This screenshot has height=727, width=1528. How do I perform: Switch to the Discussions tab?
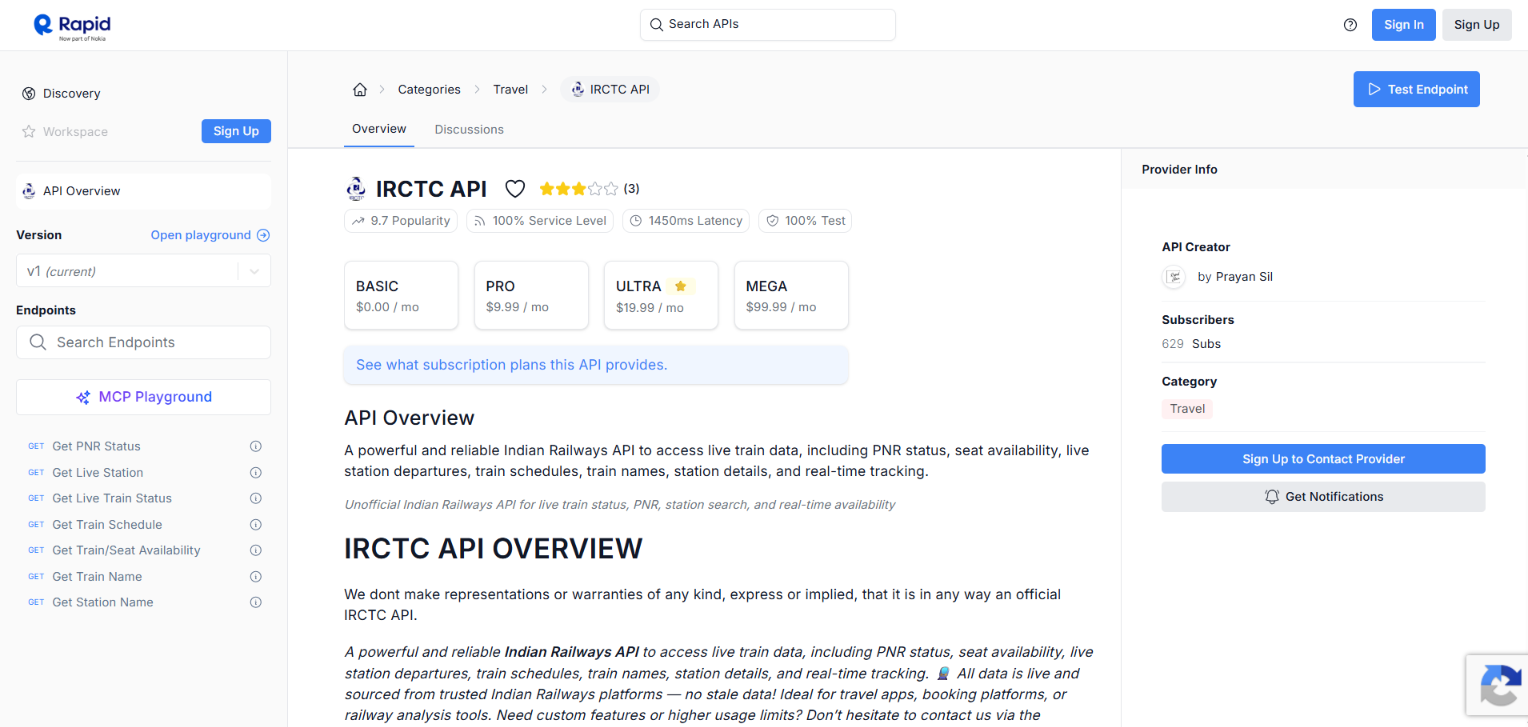tap(469, 130)
